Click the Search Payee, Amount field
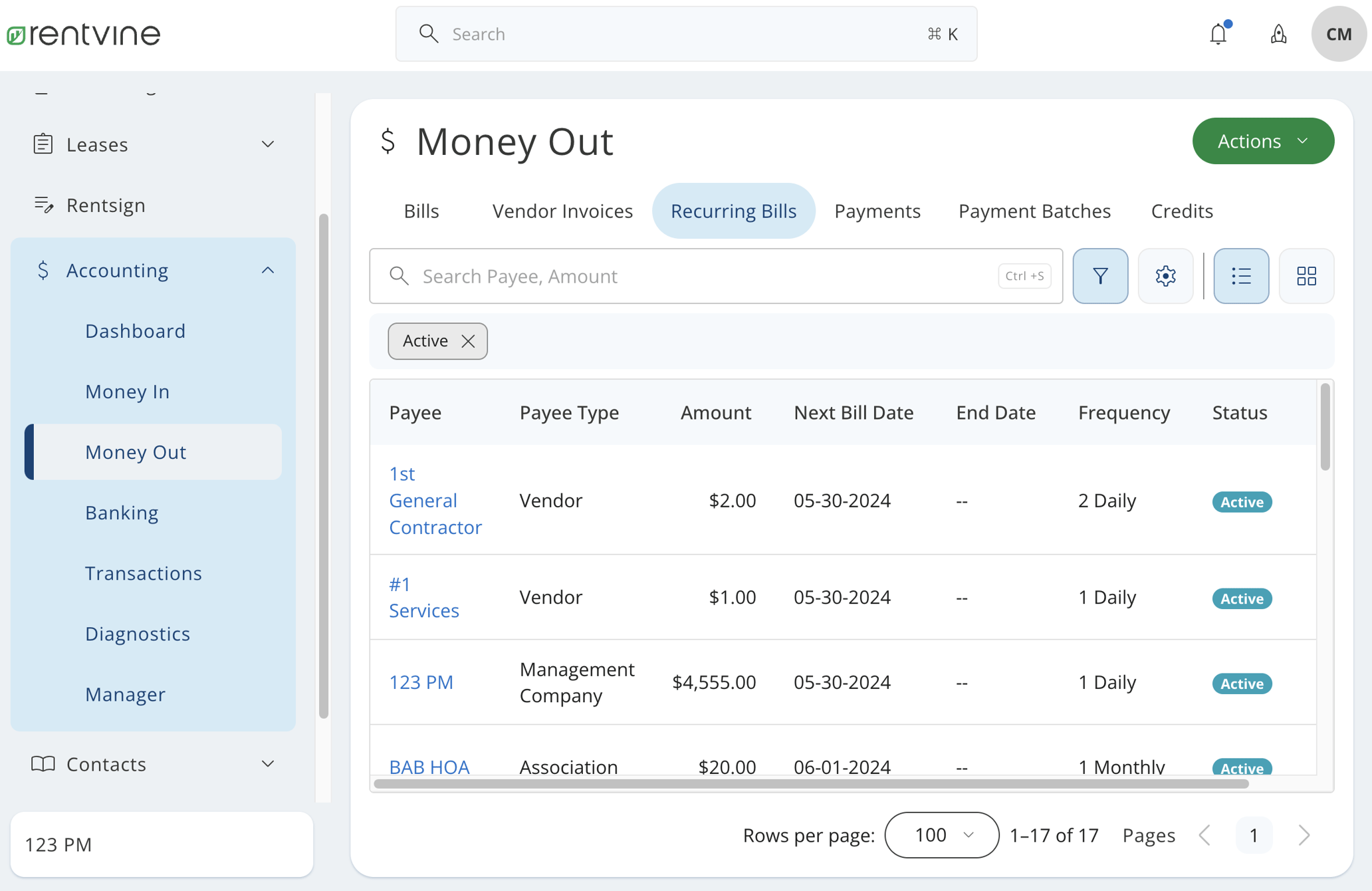Image resolution: width=1372 pixels, height=891 pixels. (665, 276)
